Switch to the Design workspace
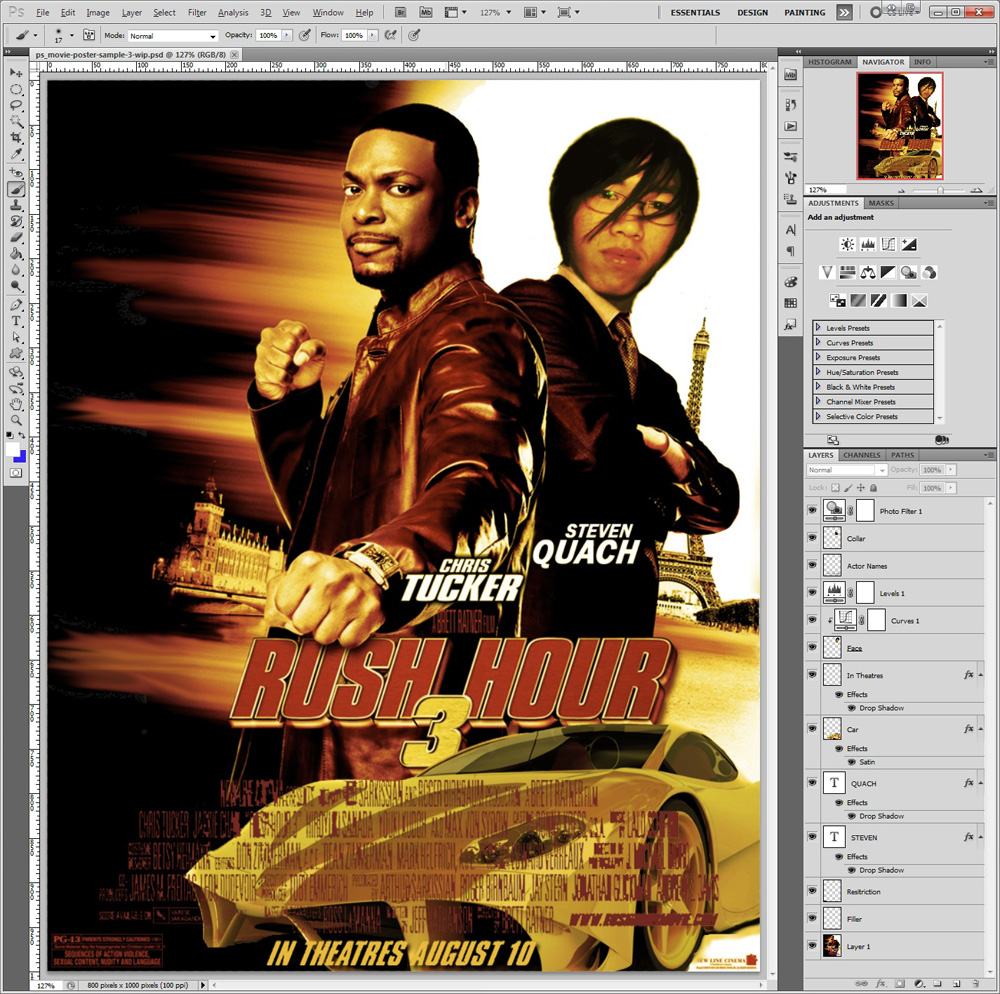 coord(753,12)
